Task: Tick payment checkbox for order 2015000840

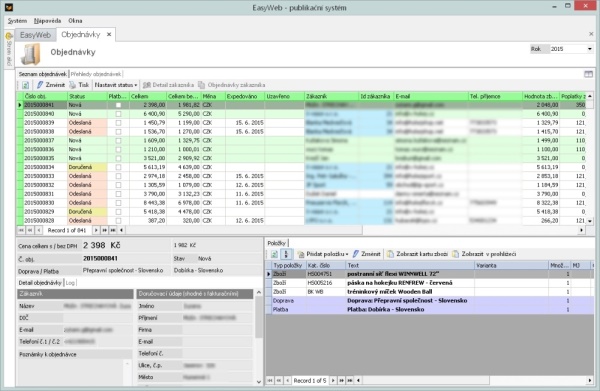Action: pos(118,114)
